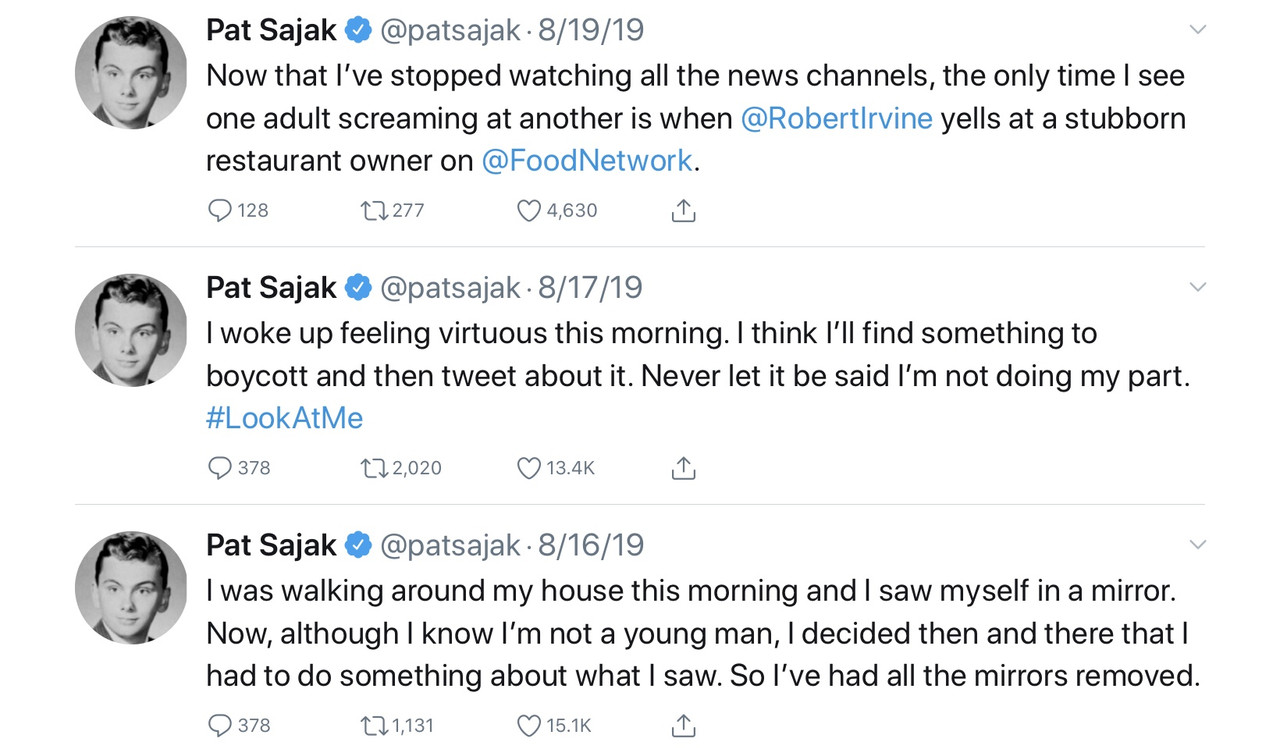The height and width of the screenshot is (748, 1280).
Task: Open the @RobertIrvine mention link
Action: pos(837,119)
